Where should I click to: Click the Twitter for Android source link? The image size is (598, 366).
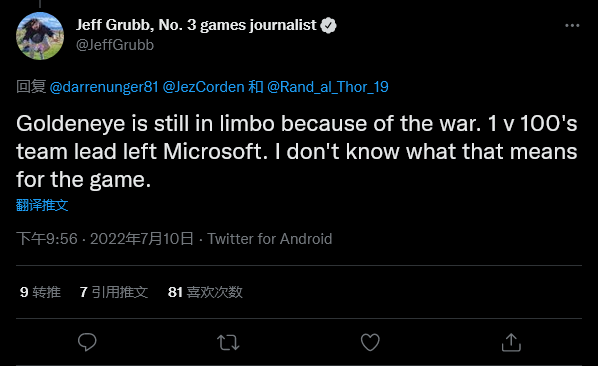tap(270, 239)
